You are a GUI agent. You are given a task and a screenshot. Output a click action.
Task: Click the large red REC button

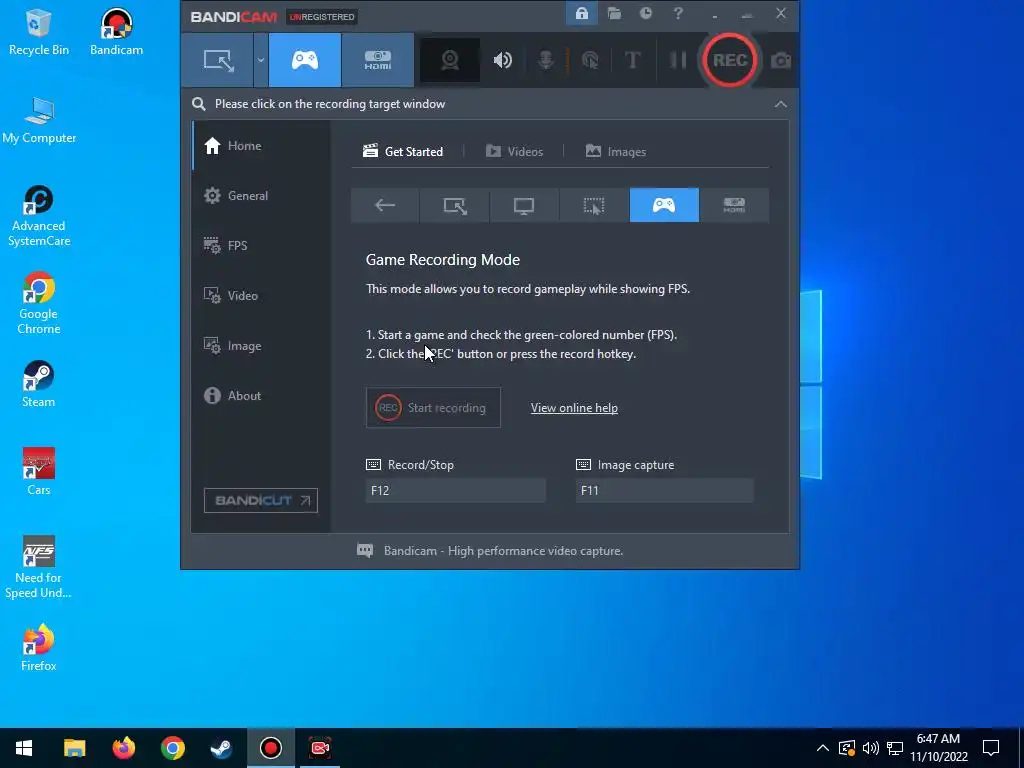pyautogui.click(x=729, y=60)
